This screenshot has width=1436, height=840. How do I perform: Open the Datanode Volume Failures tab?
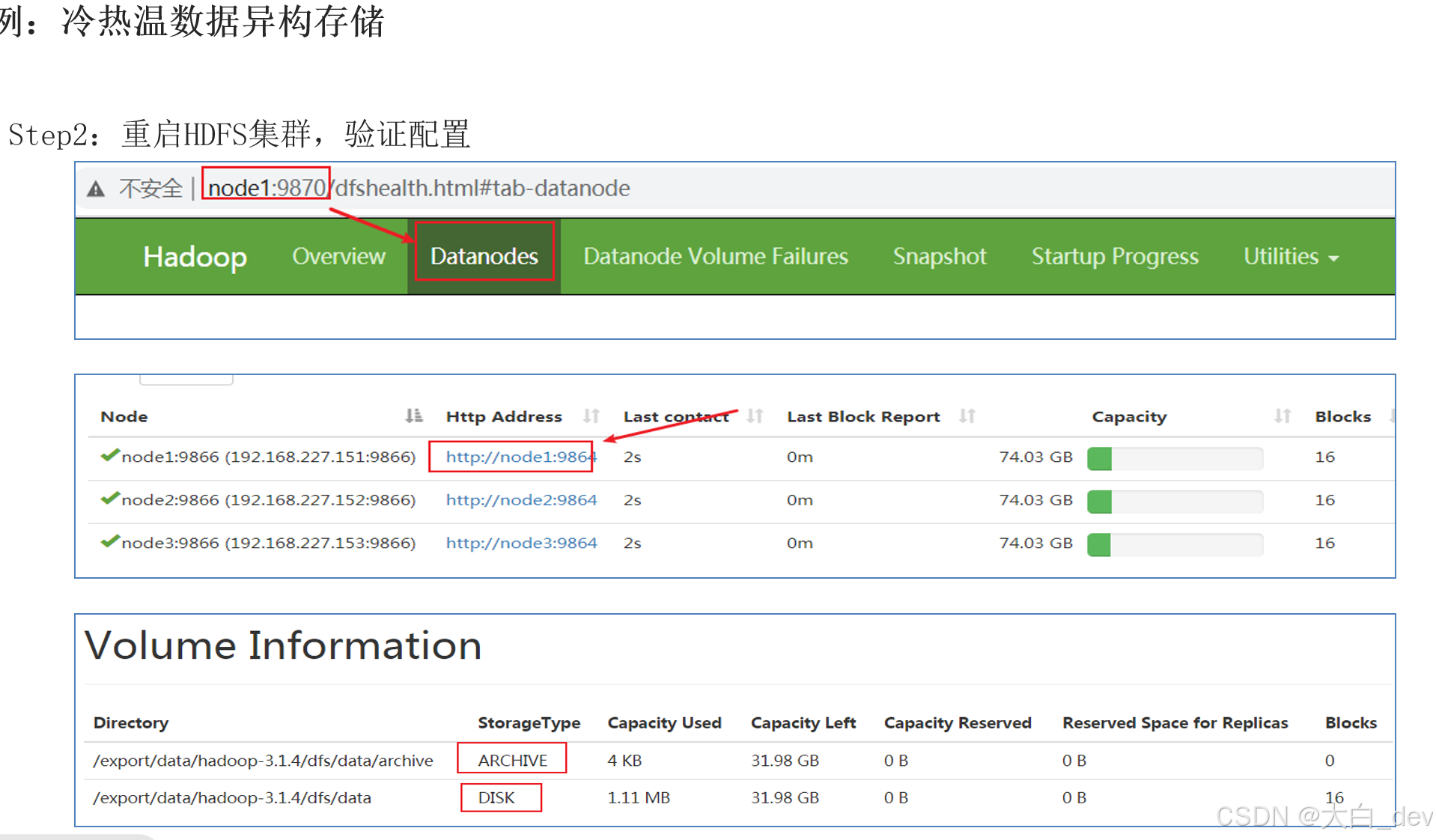(x=715, y=256)
